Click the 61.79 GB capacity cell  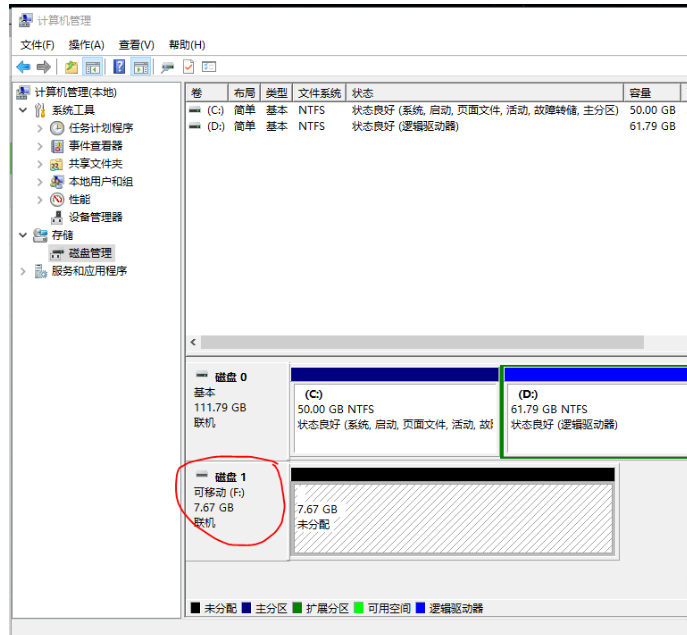(x=652, y=126)
